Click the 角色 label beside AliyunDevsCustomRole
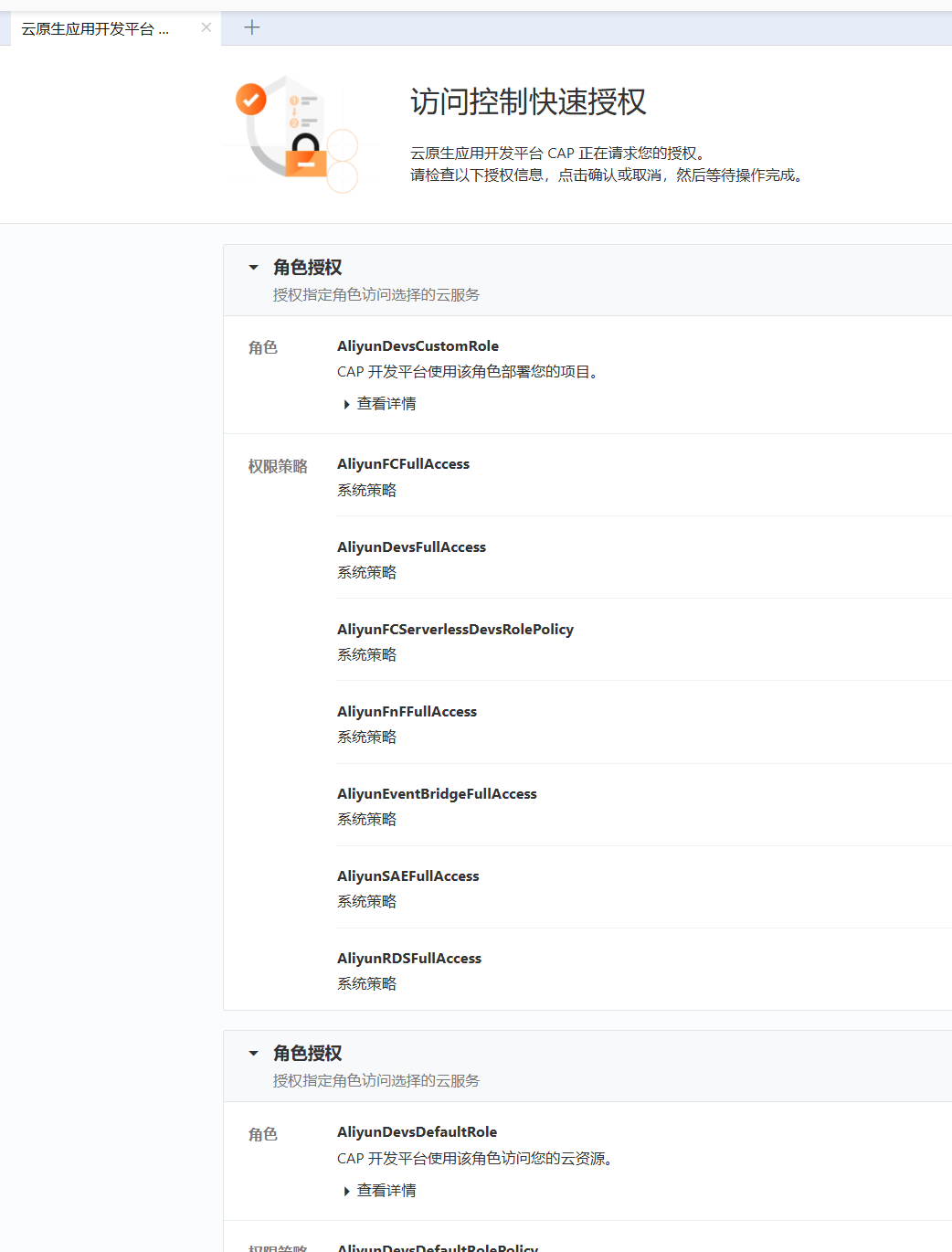 click(263, 348)
